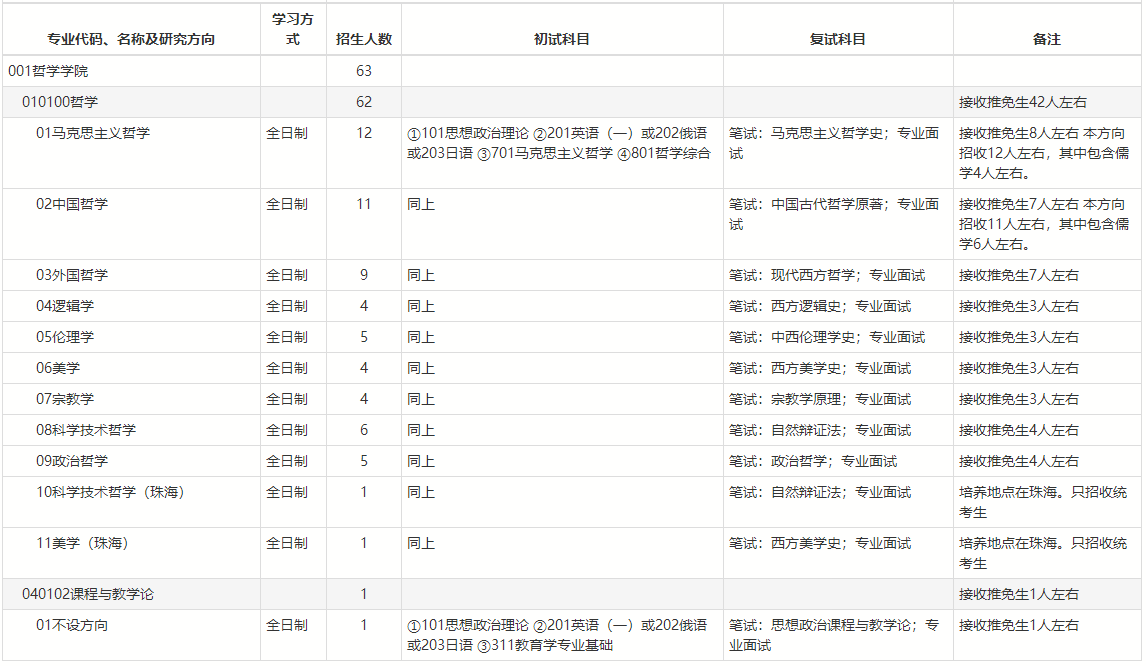Image resolution: width=1146 pixels, height=666 pixels.
Task: Click the 笔试：中西伦理学史 retest cell
Action: (x=827, y=337)
